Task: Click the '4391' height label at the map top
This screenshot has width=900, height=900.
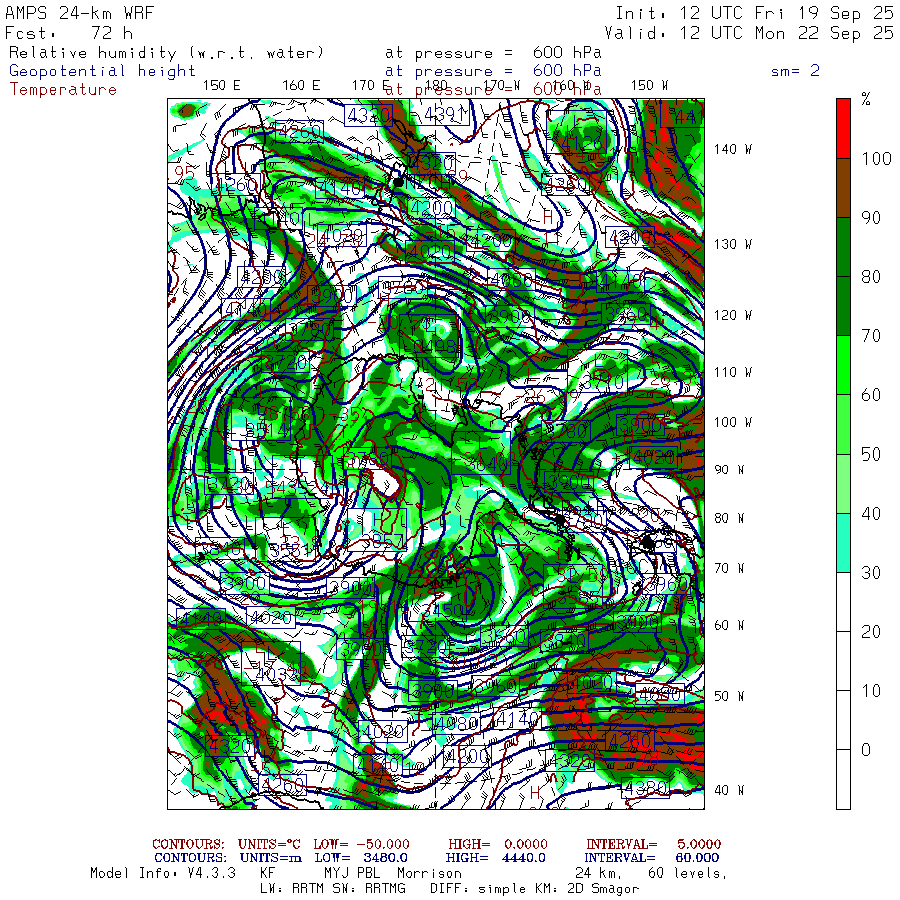Action: click(445, 115)
